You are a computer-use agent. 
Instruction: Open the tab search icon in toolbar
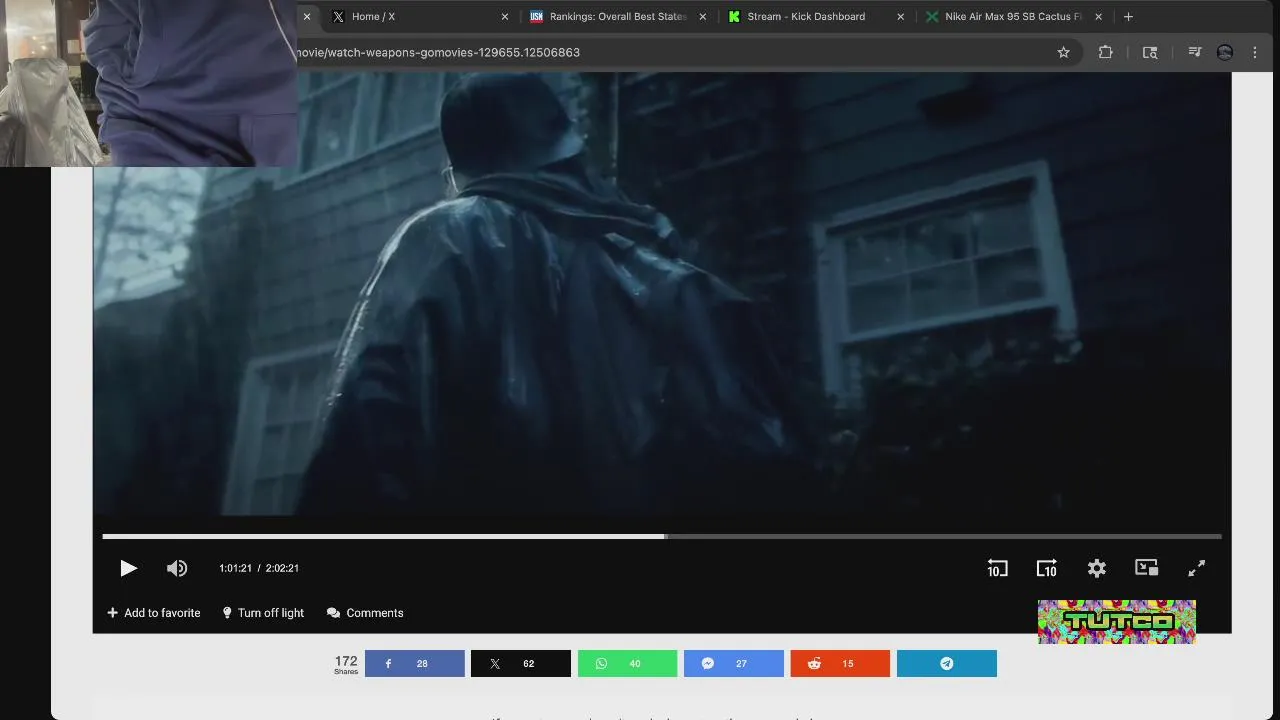(x=1150, y=52)
